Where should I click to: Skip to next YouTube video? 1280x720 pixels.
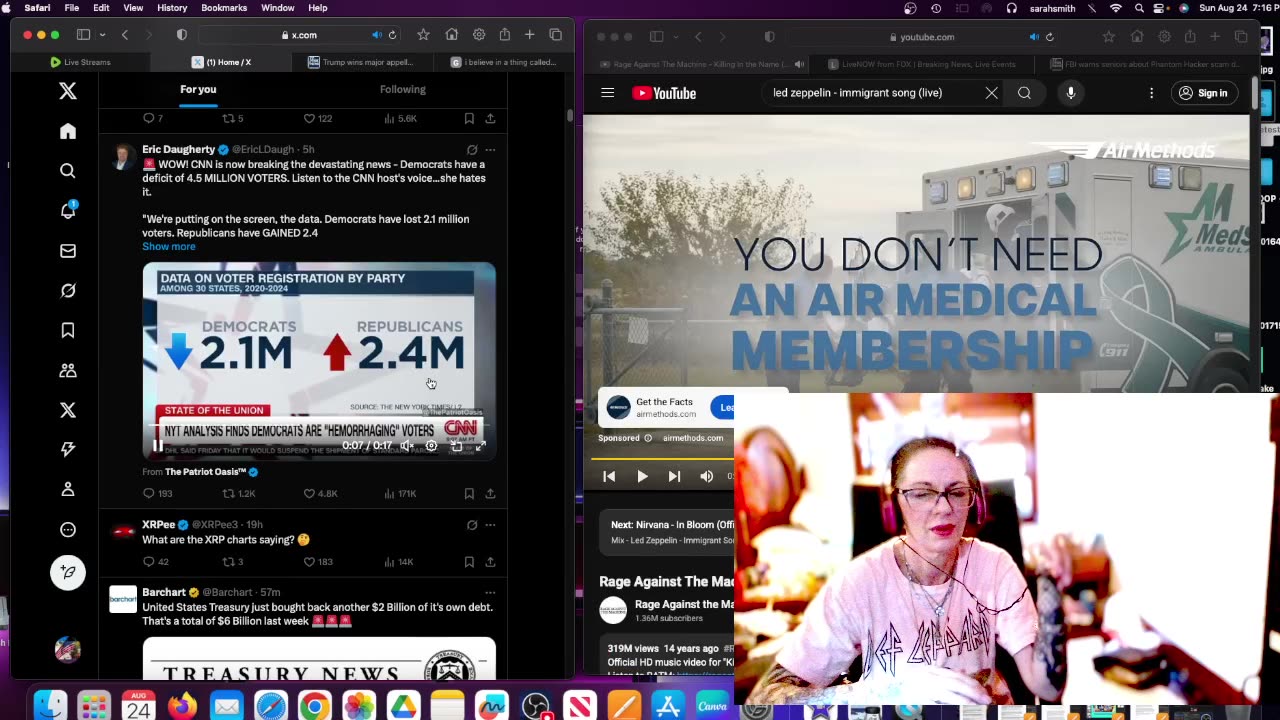674,476
